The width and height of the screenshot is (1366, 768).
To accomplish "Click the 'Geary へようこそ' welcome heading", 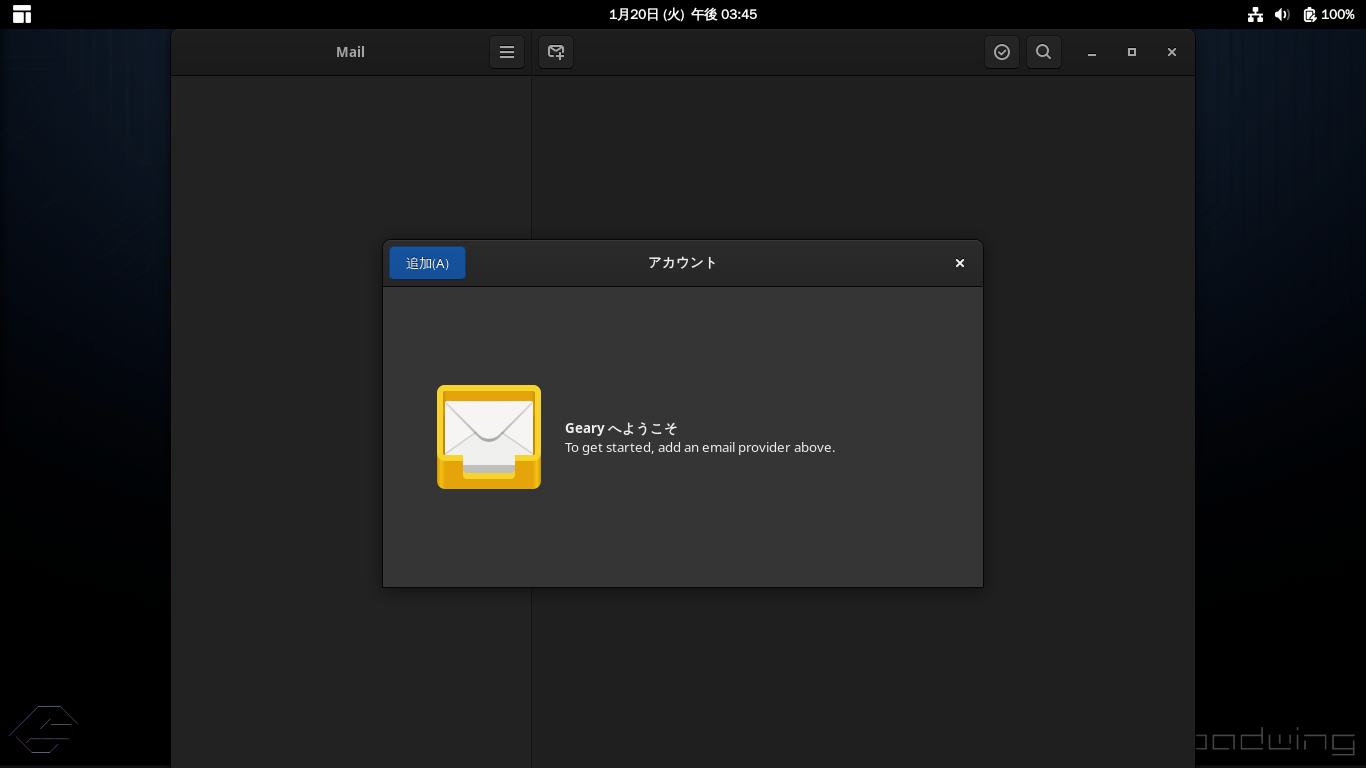I will 621,428.
